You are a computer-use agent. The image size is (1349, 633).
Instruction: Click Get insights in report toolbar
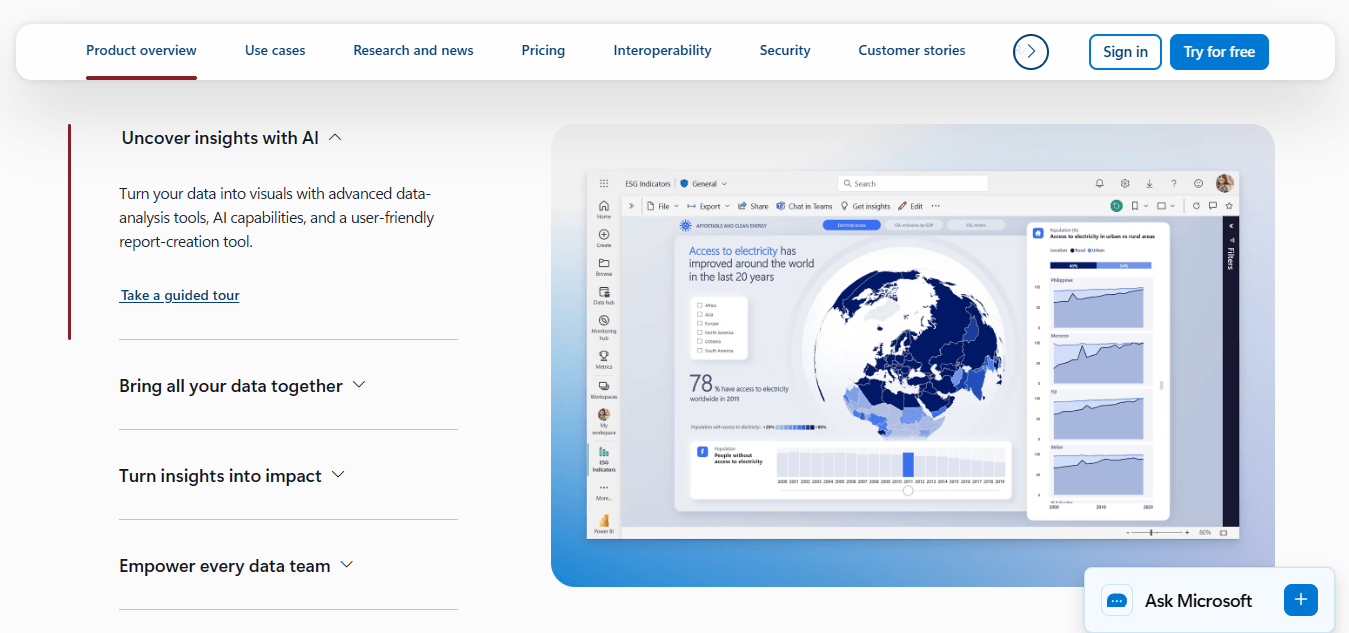(x=865, y=206)
